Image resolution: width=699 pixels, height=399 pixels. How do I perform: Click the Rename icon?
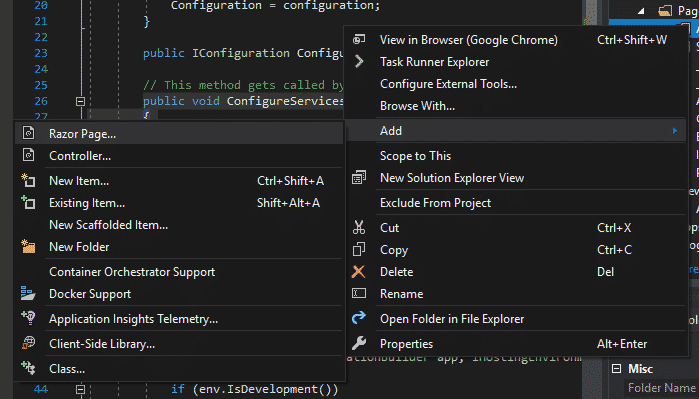pos(359,293)
